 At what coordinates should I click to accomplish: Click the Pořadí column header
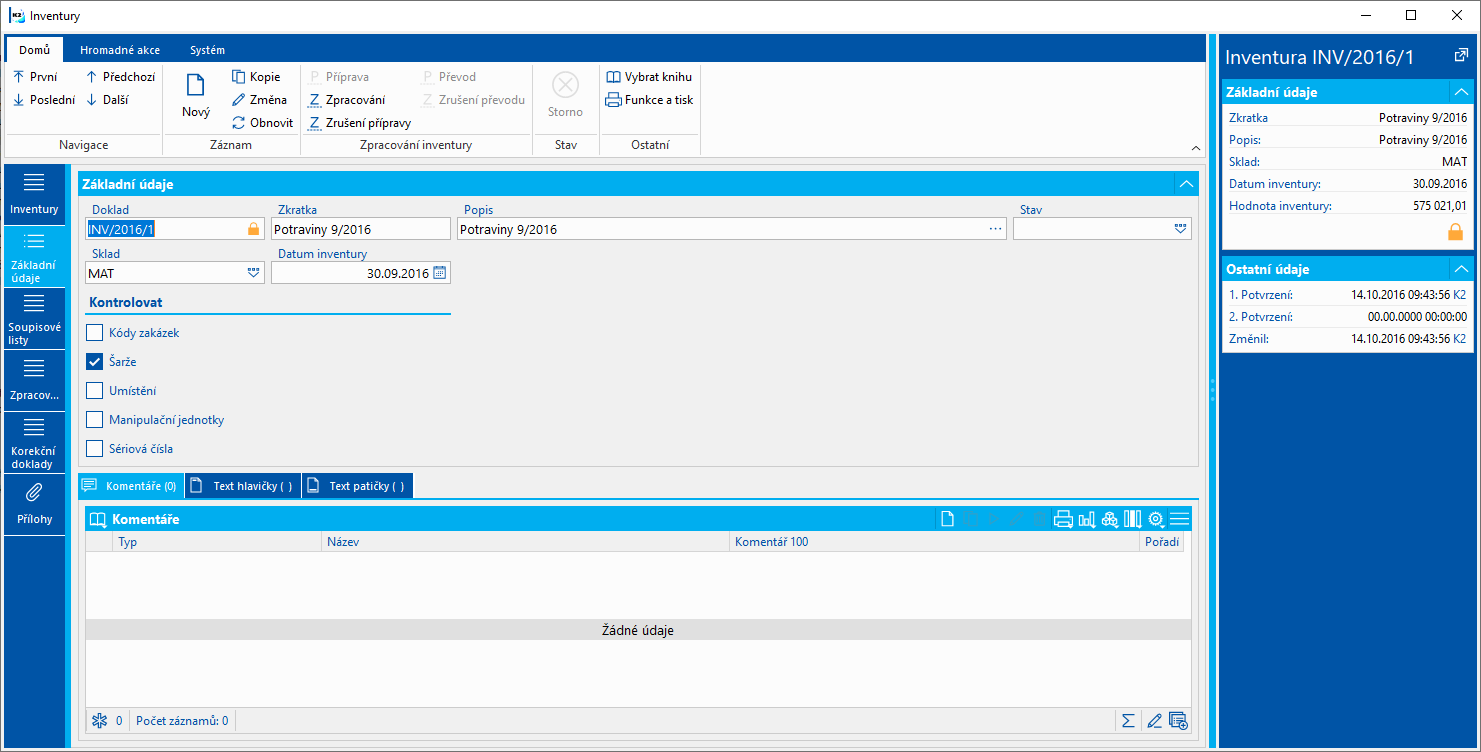(1161, 542)
